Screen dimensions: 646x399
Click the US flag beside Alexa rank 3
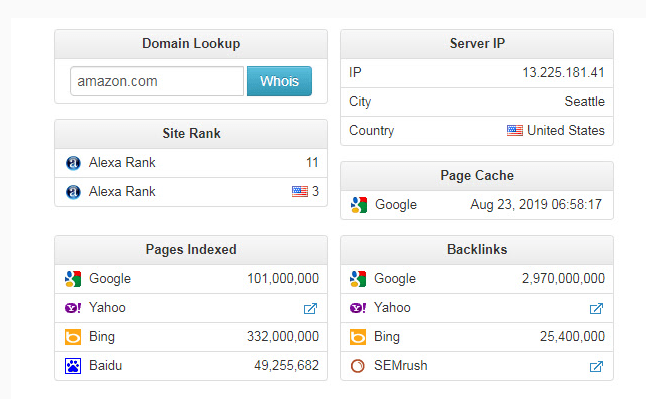click(x=300, y=191)
